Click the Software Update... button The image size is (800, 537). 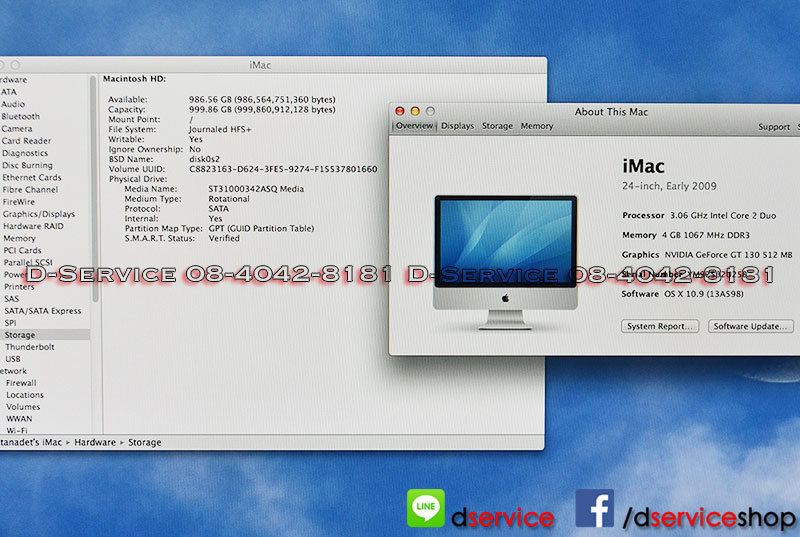(750, 326)
